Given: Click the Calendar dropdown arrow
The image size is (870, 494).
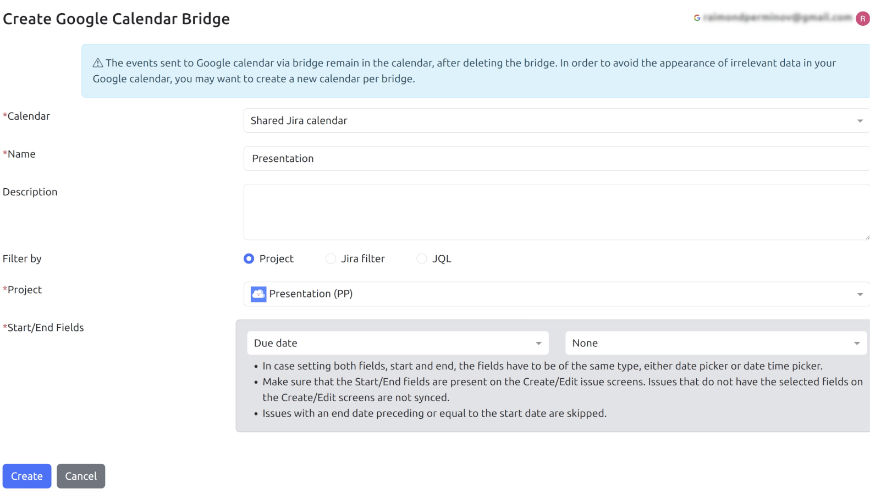Looking at the screenshot, I should click(860, 121).
